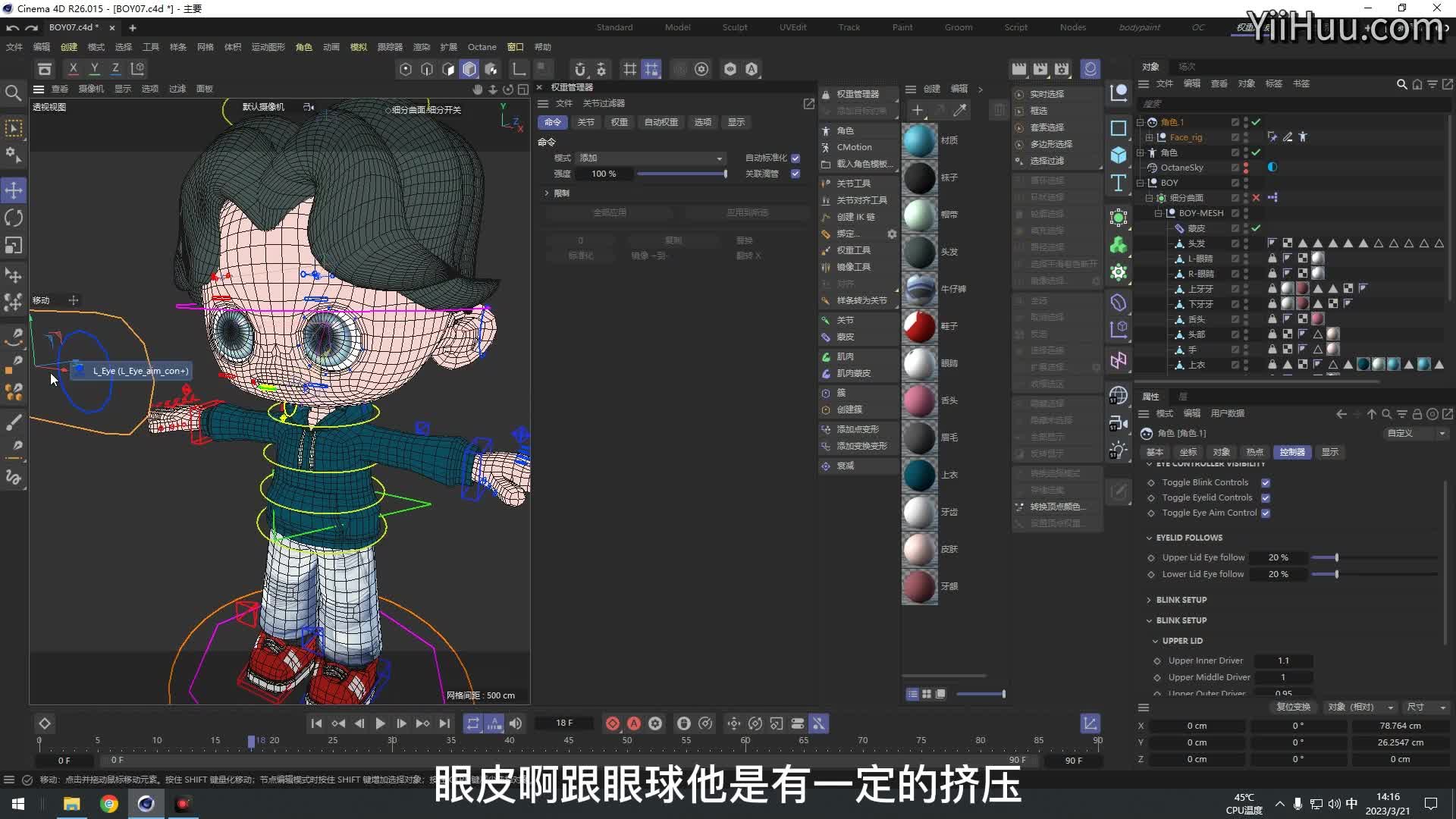Switch material manager to list view icon
Screen dimensions: 1456x819
click(912, 694)
